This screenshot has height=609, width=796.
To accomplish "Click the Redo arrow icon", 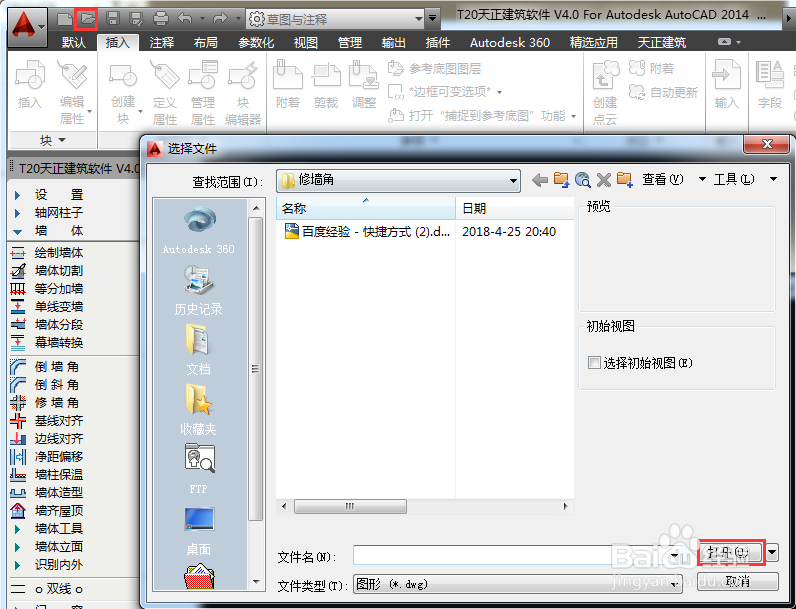I will [220, 19].
